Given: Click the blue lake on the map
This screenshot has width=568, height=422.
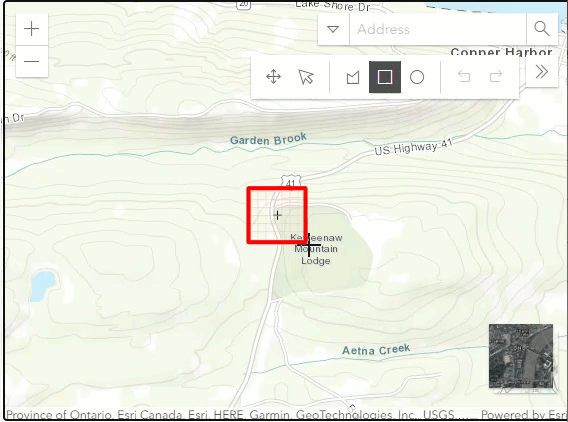Looking at the screenshot, I should click(x=42, y=285).
